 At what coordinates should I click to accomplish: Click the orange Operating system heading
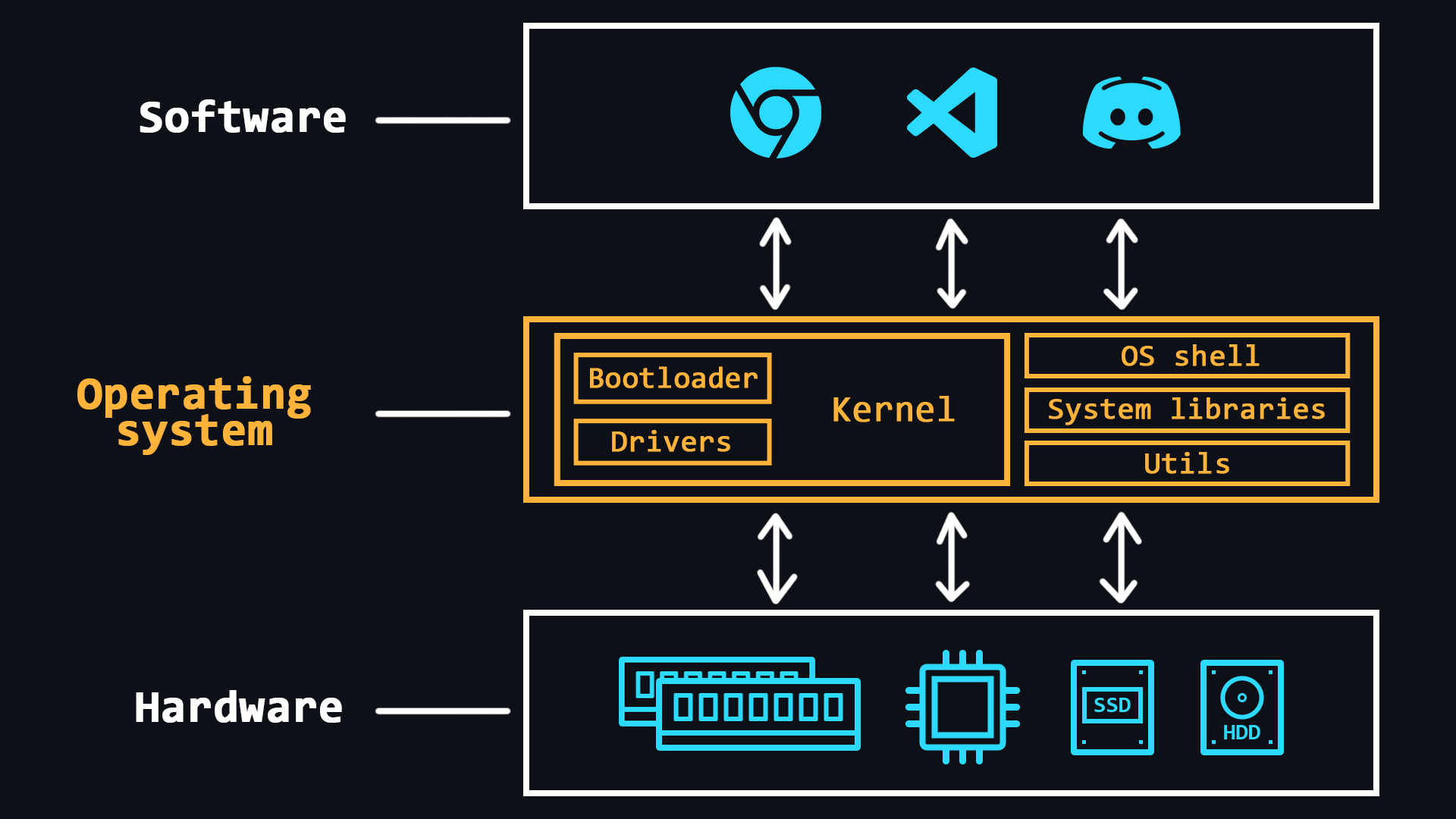pyautogui.click(x=194, y=412)
